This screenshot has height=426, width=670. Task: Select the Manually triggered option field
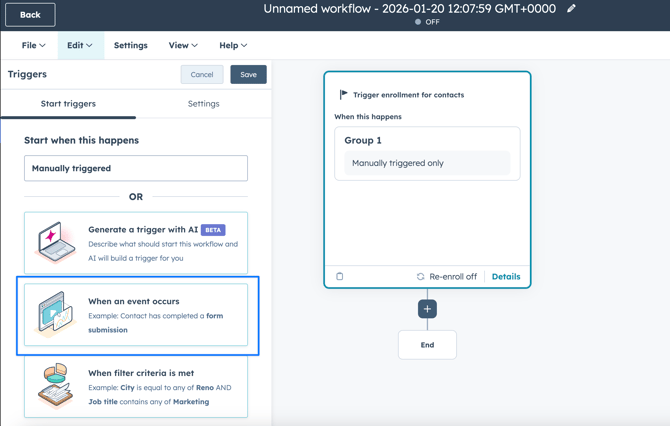pyautogui.click(x=136, y=168)
